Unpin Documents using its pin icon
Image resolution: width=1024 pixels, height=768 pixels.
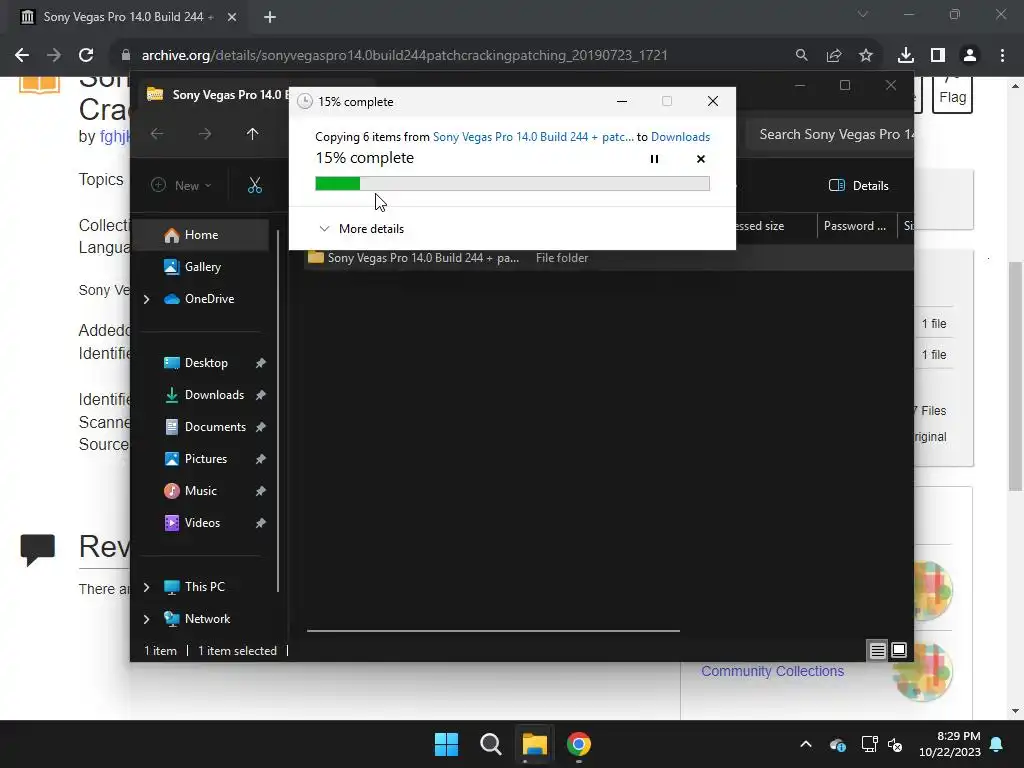261,427
